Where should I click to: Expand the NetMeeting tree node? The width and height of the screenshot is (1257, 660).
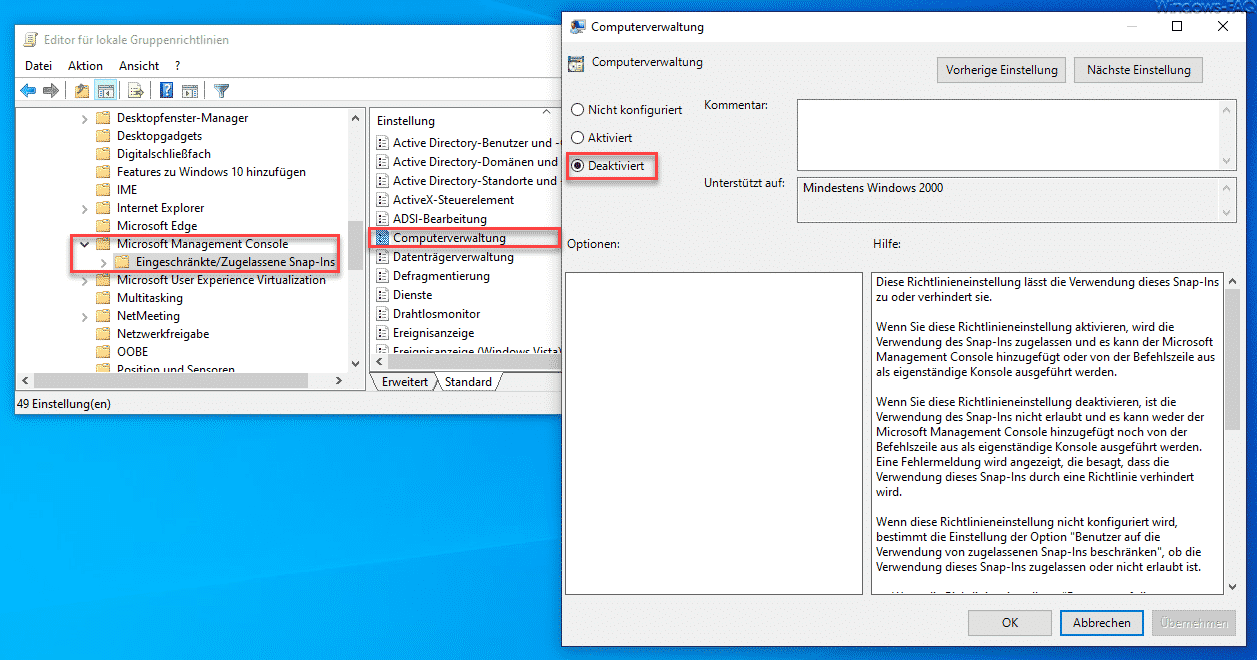coord(85,316)
